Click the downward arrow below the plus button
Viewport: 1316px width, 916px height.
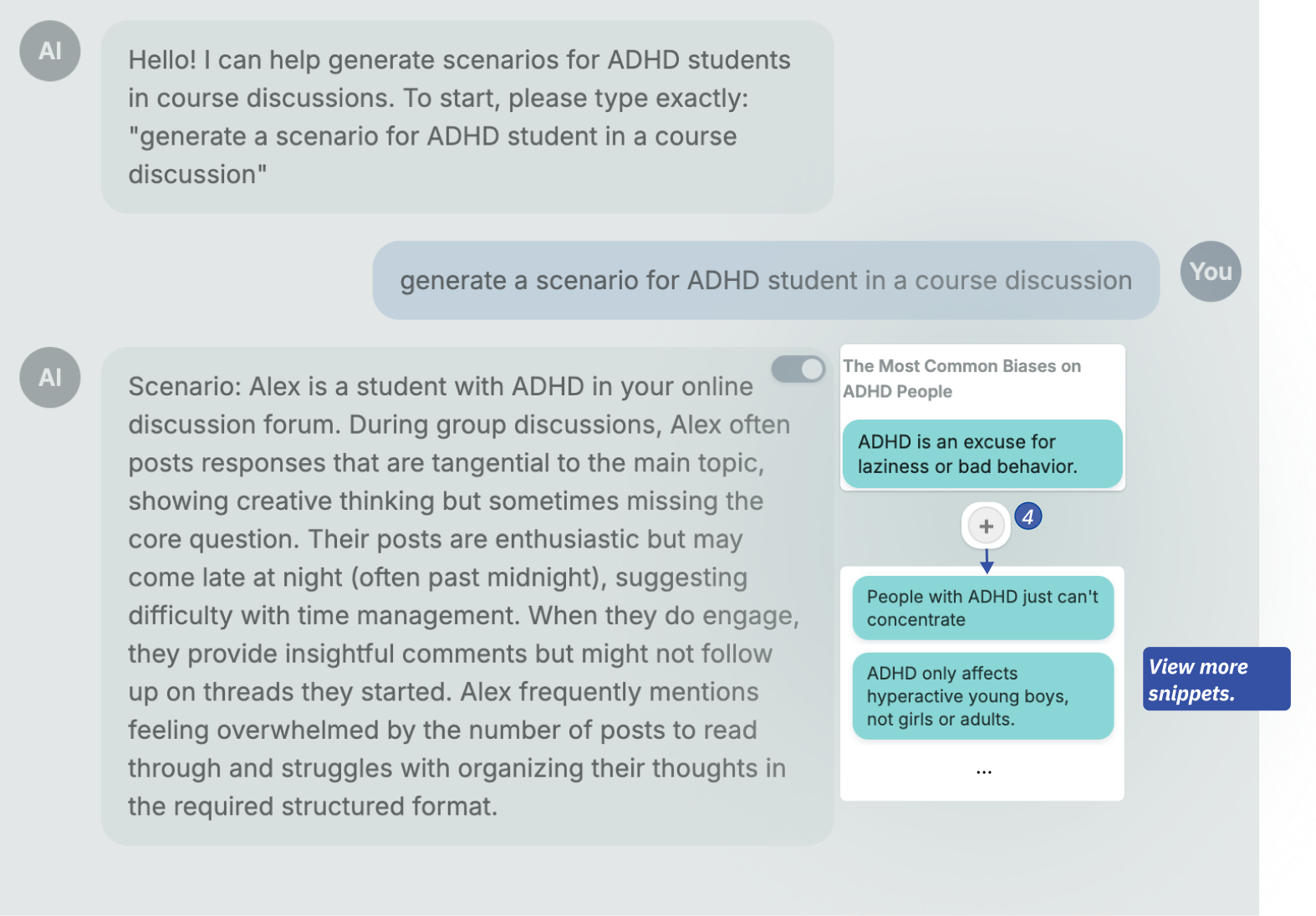987,562
